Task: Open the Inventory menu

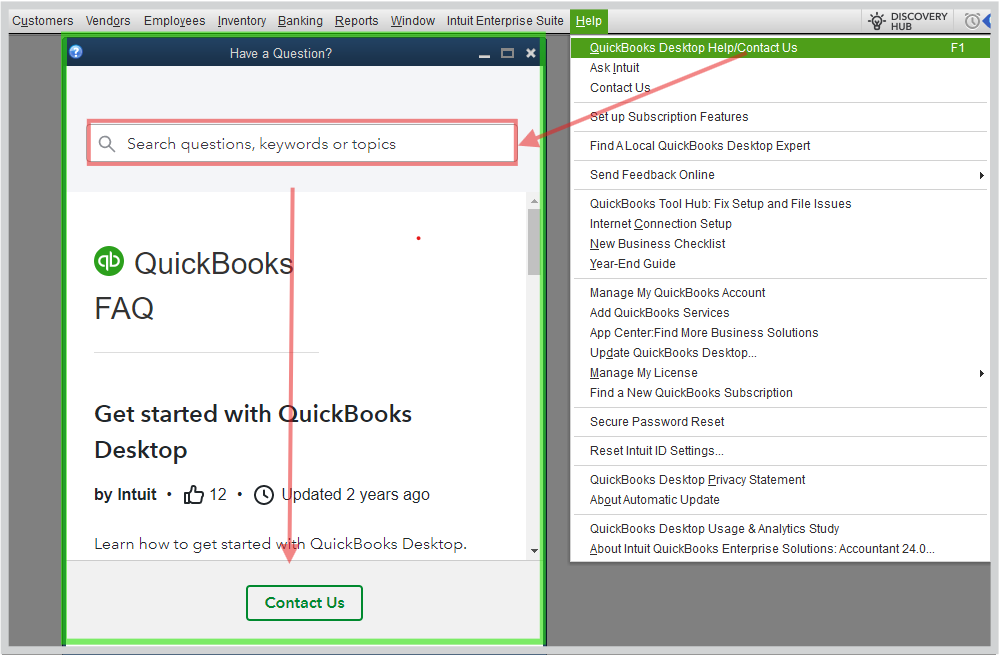Action: 242,21
